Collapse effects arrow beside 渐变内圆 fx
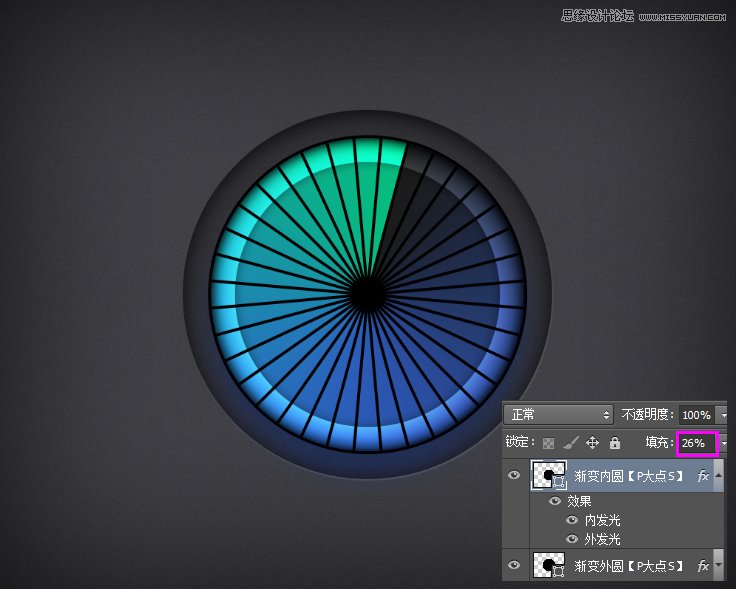 [x=718, y=476]
